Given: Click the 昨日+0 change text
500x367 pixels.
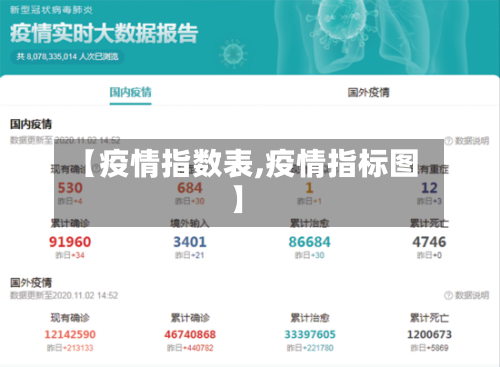Looking at the screenshot, I should pos(429,255).
